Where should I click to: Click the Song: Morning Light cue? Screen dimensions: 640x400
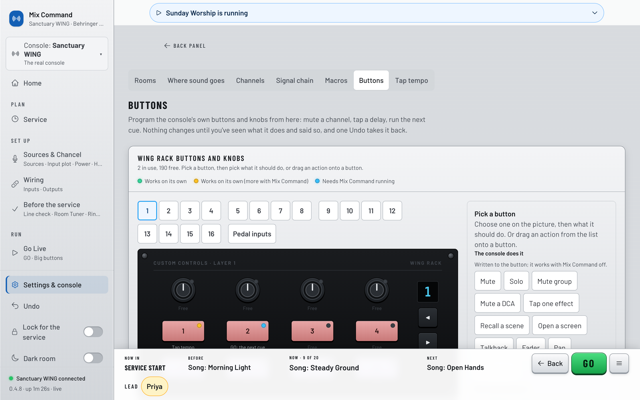tap(220, 367)
